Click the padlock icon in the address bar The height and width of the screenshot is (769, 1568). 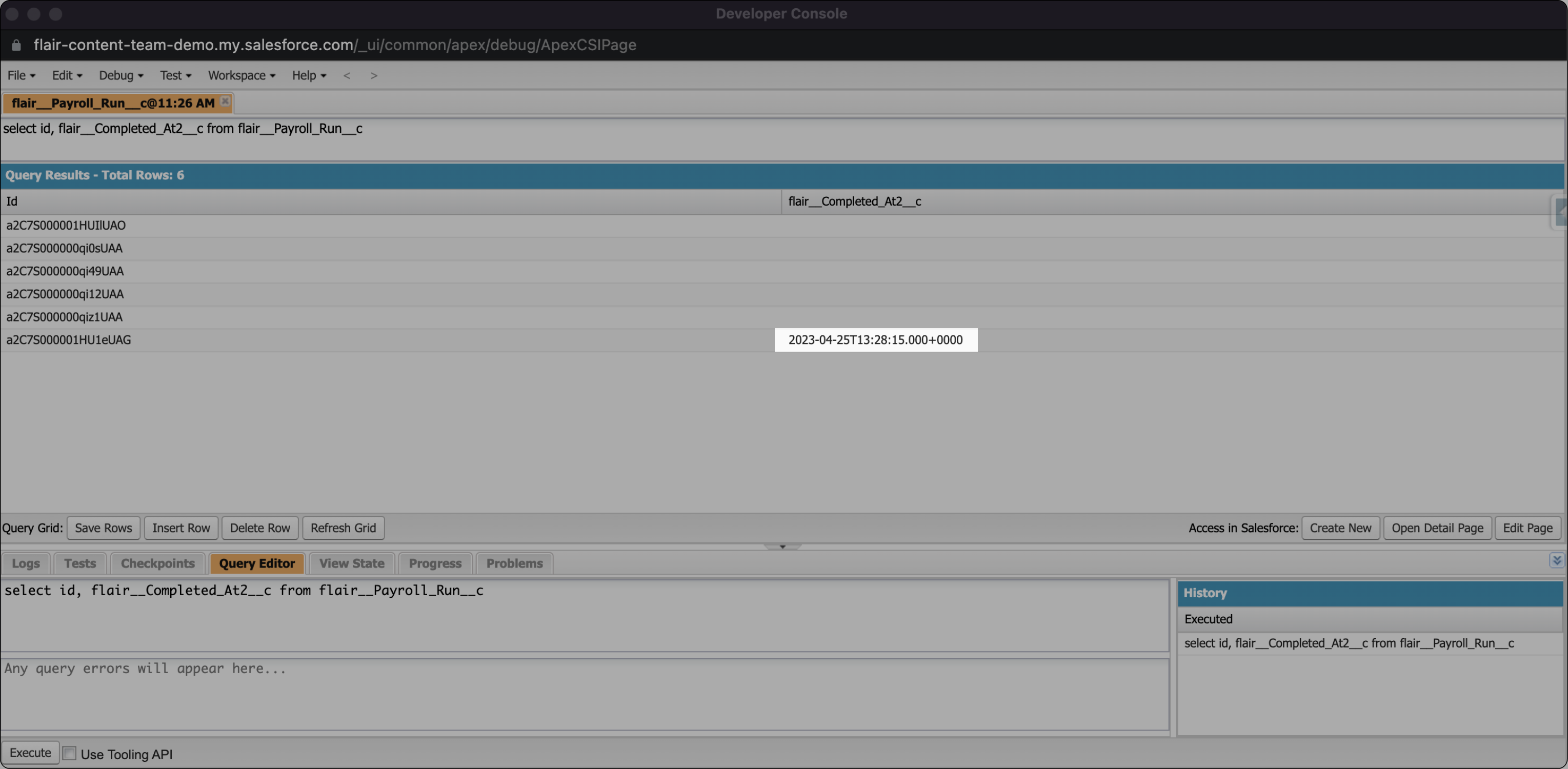pos(15,45)
